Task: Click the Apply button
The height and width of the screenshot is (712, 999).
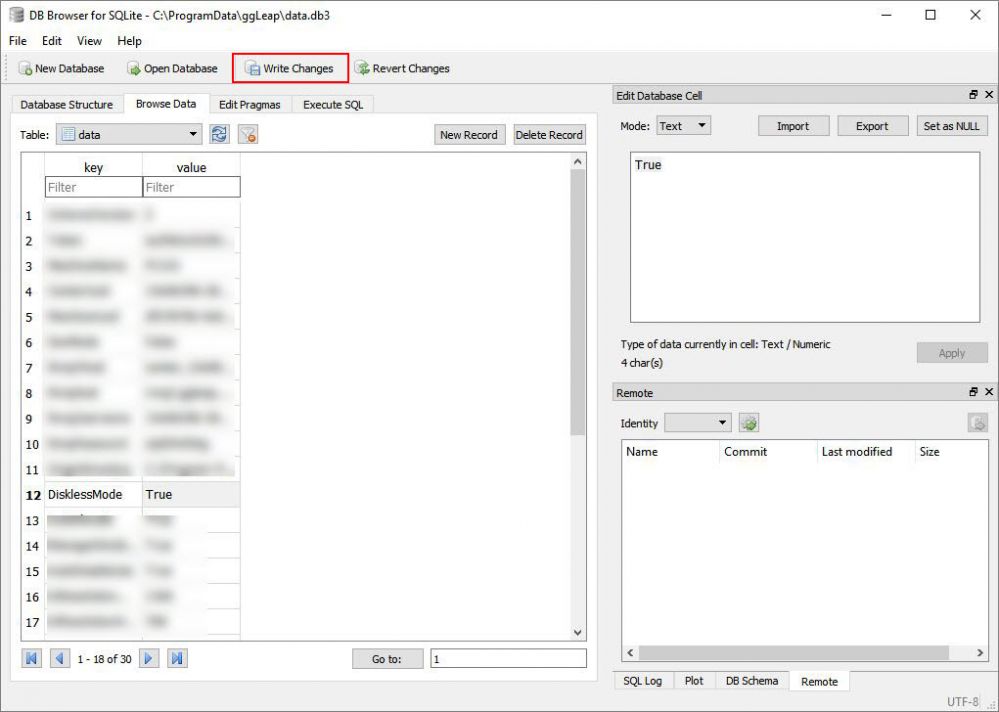Action: [952, 353]
